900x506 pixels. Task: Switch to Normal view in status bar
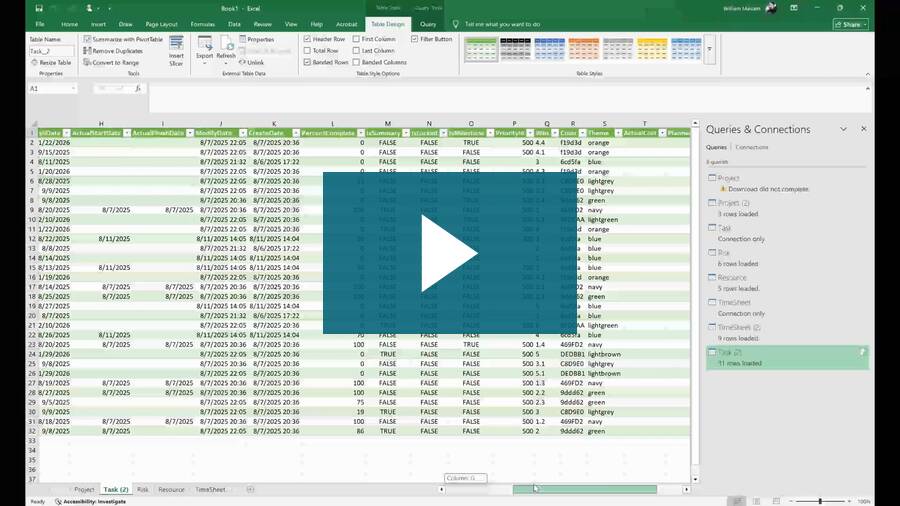[x=738, y=501]
